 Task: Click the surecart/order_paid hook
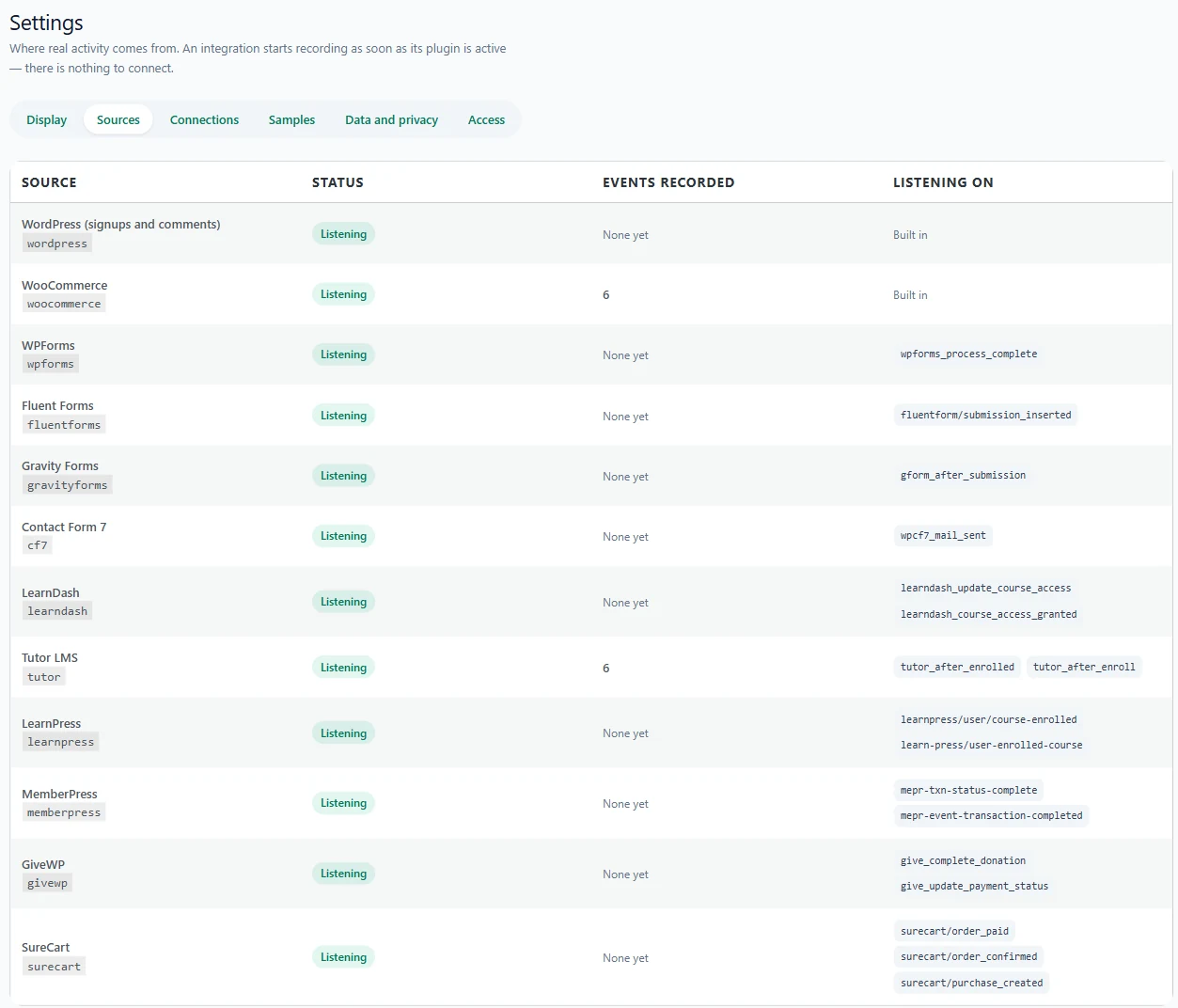tap(954, 931)
